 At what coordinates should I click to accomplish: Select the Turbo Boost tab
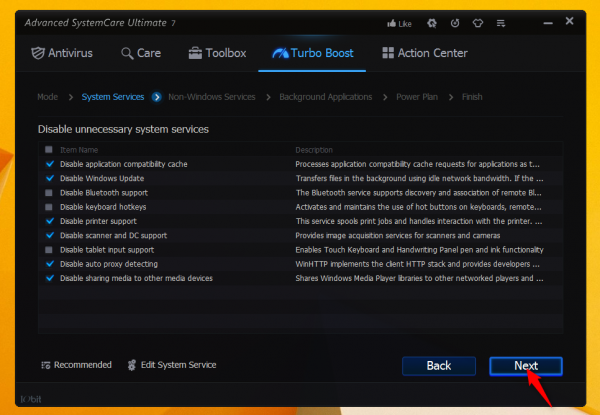313,53
